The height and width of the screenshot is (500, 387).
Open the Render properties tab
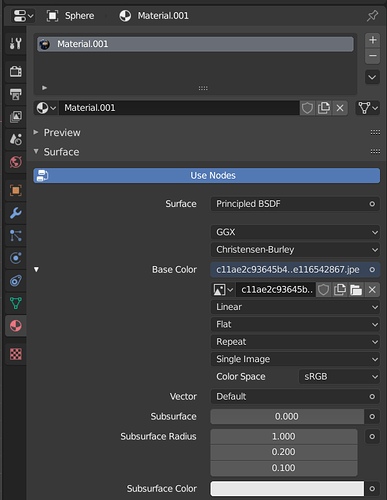pyautogui.click(x=16, y=71)
